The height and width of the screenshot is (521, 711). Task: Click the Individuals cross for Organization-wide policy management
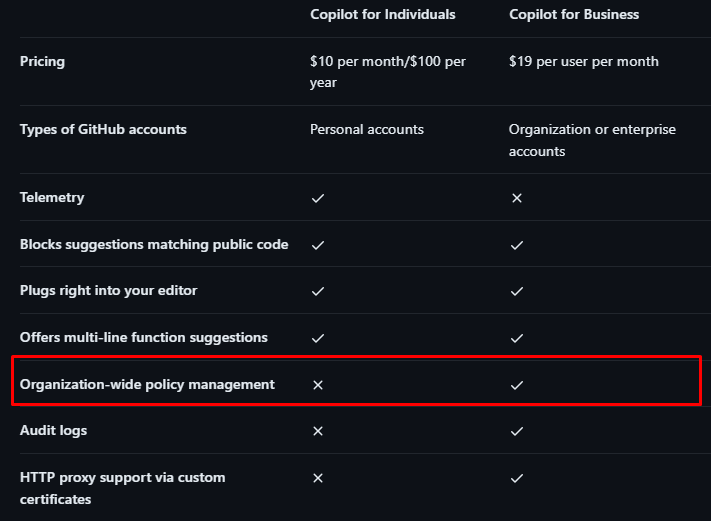tap(317, 385)
